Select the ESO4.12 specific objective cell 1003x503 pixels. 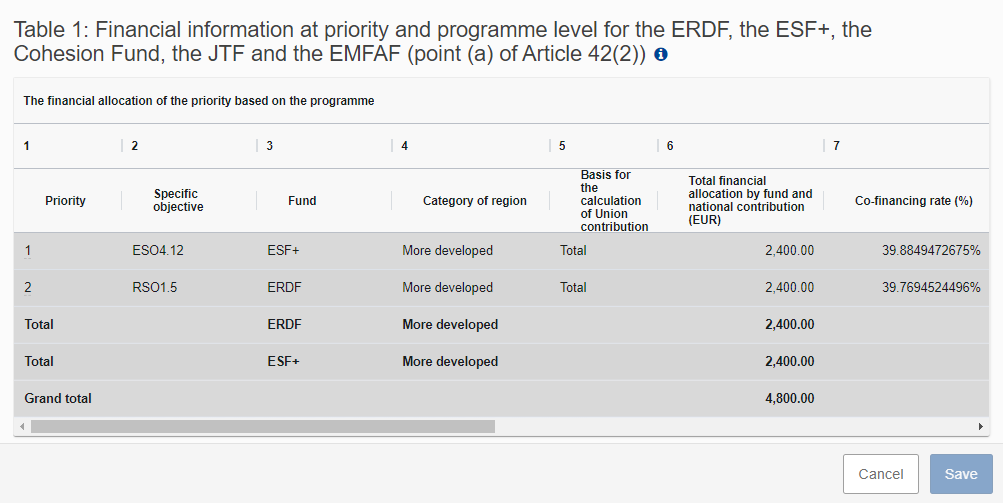coord(158,251)
